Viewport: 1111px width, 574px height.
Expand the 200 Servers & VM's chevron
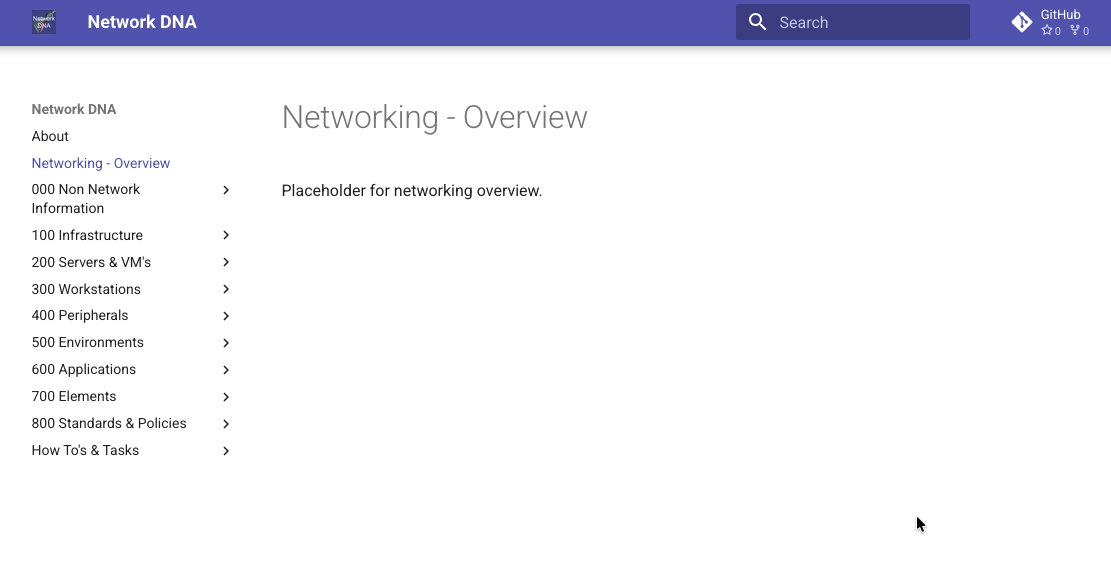coord(226,263)
